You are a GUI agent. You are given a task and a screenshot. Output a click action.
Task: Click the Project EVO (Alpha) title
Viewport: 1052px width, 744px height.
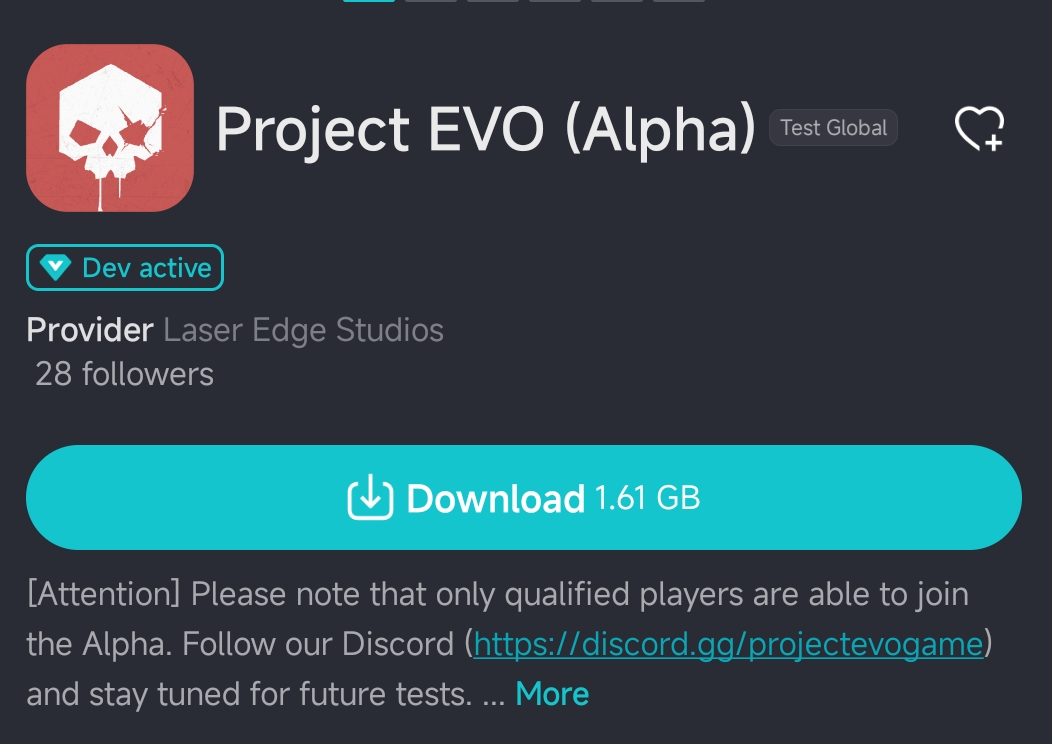click(485, 129)
